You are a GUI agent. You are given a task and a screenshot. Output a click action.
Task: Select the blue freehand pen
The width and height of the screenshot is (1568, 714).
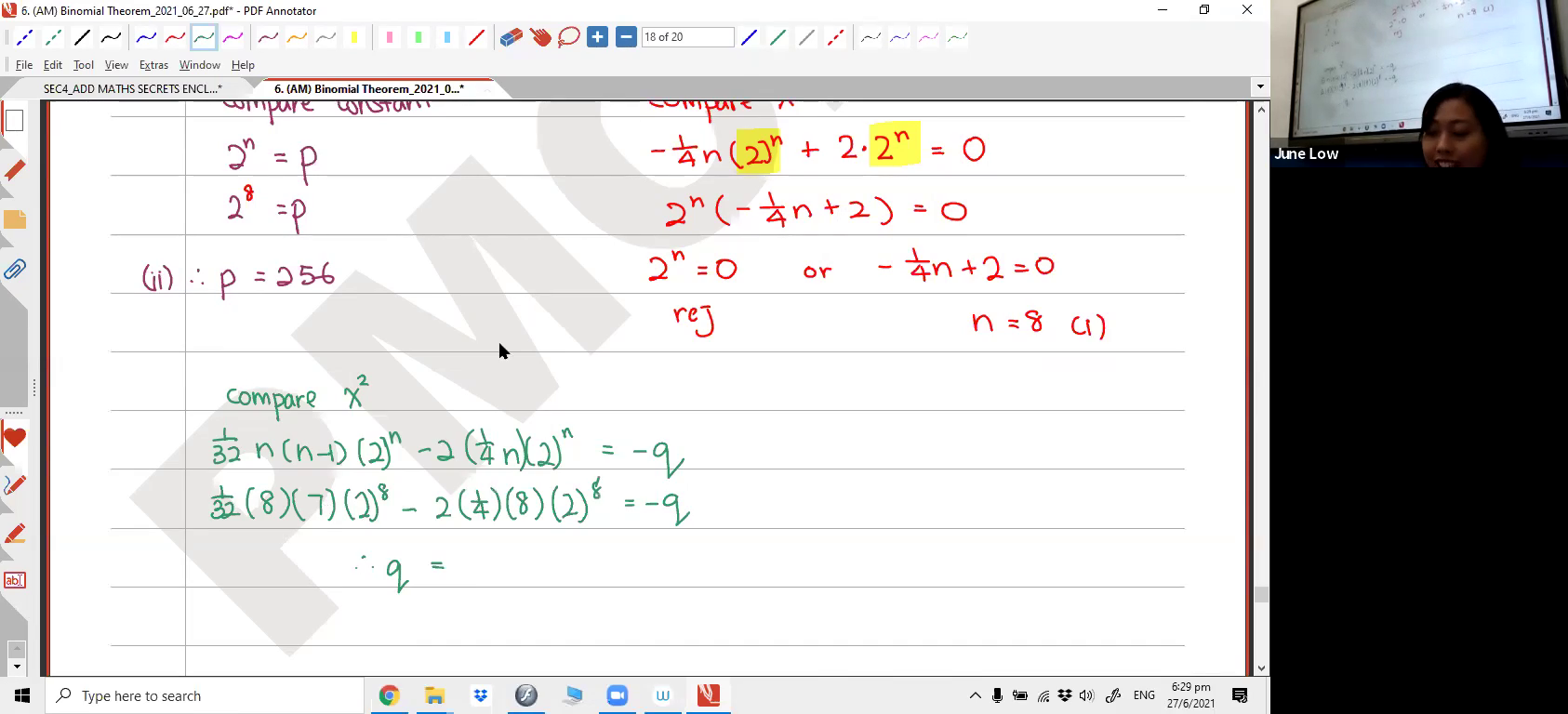146,37
